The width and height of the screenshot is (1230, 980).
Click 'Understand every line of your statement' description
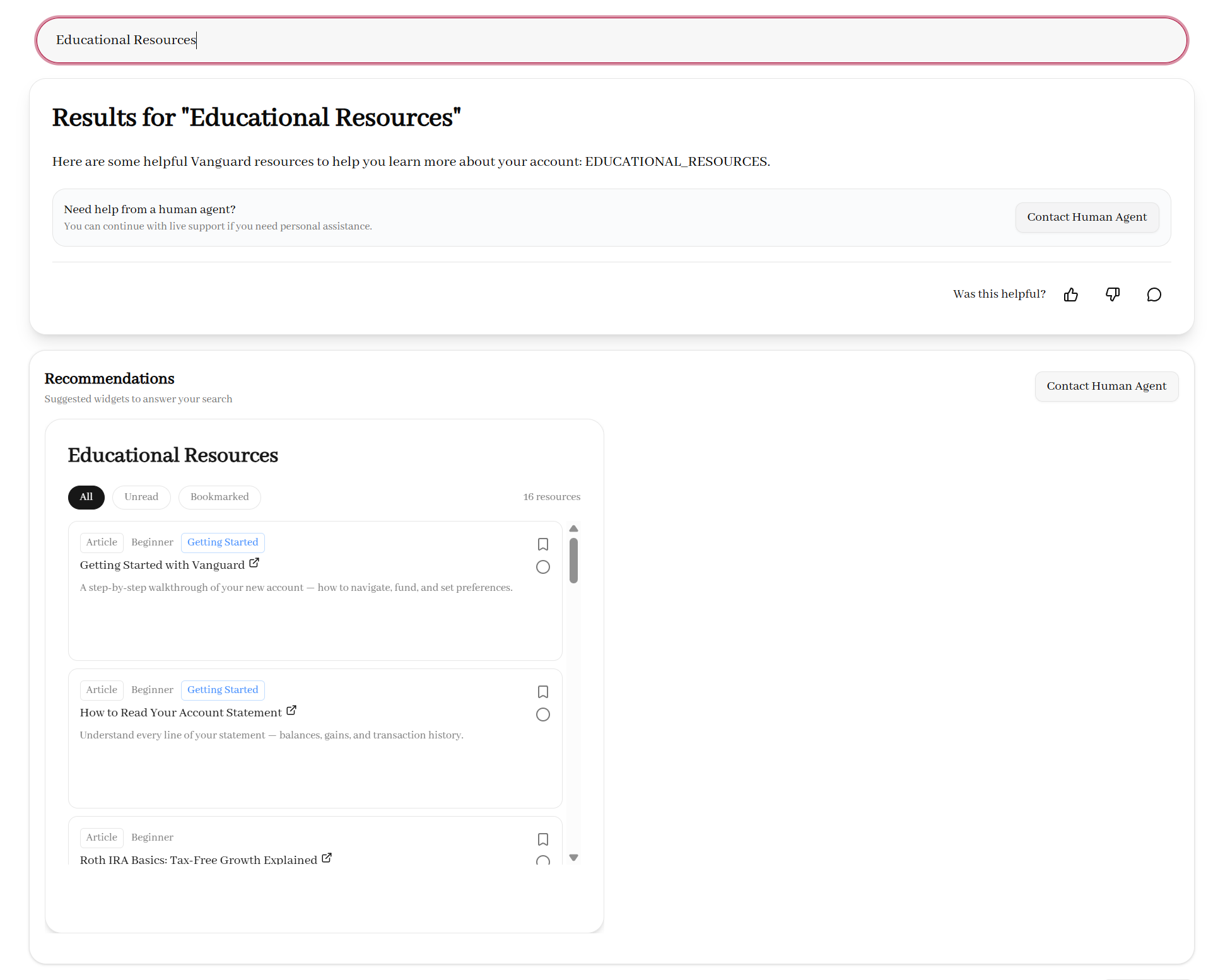[272, 735]
